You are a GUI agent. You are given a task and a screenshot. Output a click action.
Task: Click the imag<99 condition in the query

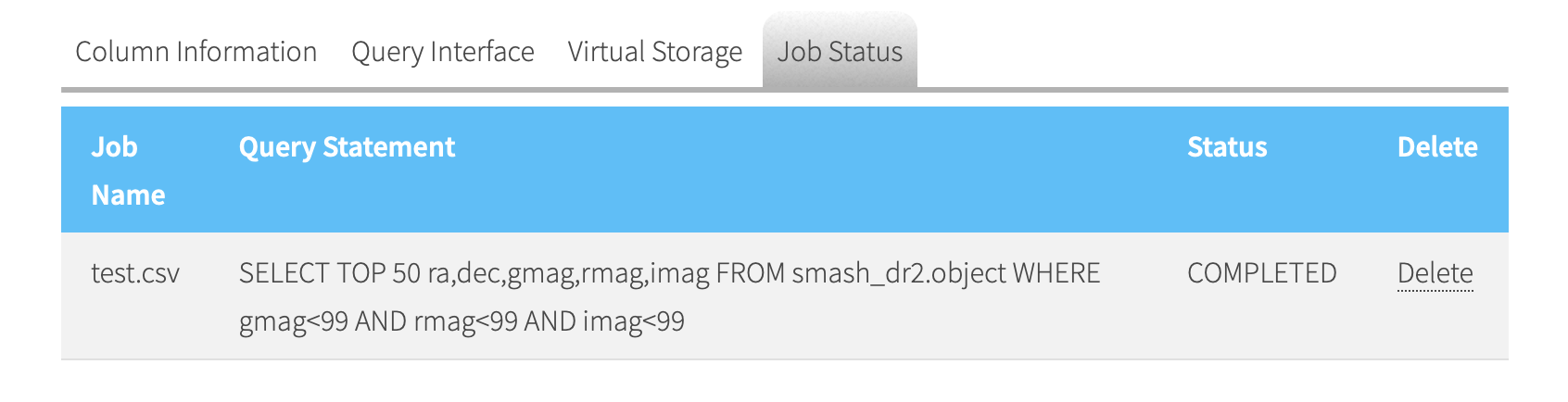634,321
